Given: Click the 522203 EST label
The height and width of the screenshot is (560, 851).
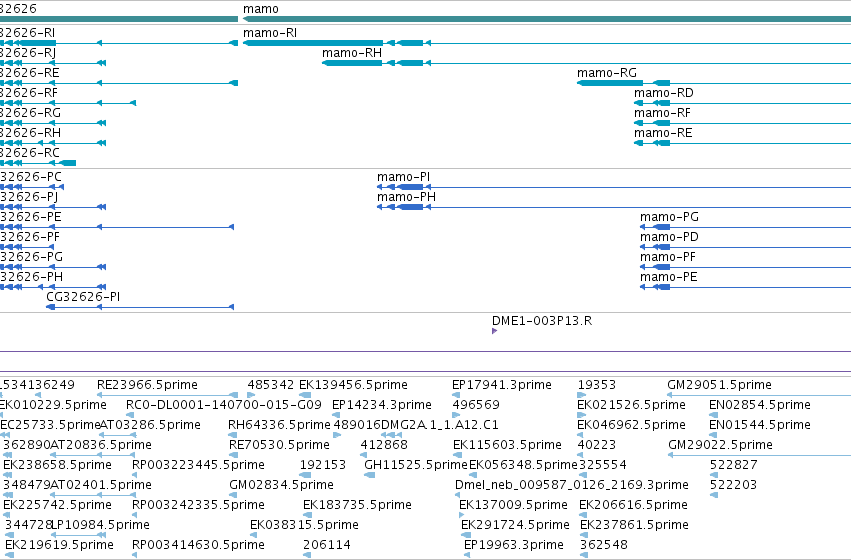Looking at the screenshot, I should point(733,485).
